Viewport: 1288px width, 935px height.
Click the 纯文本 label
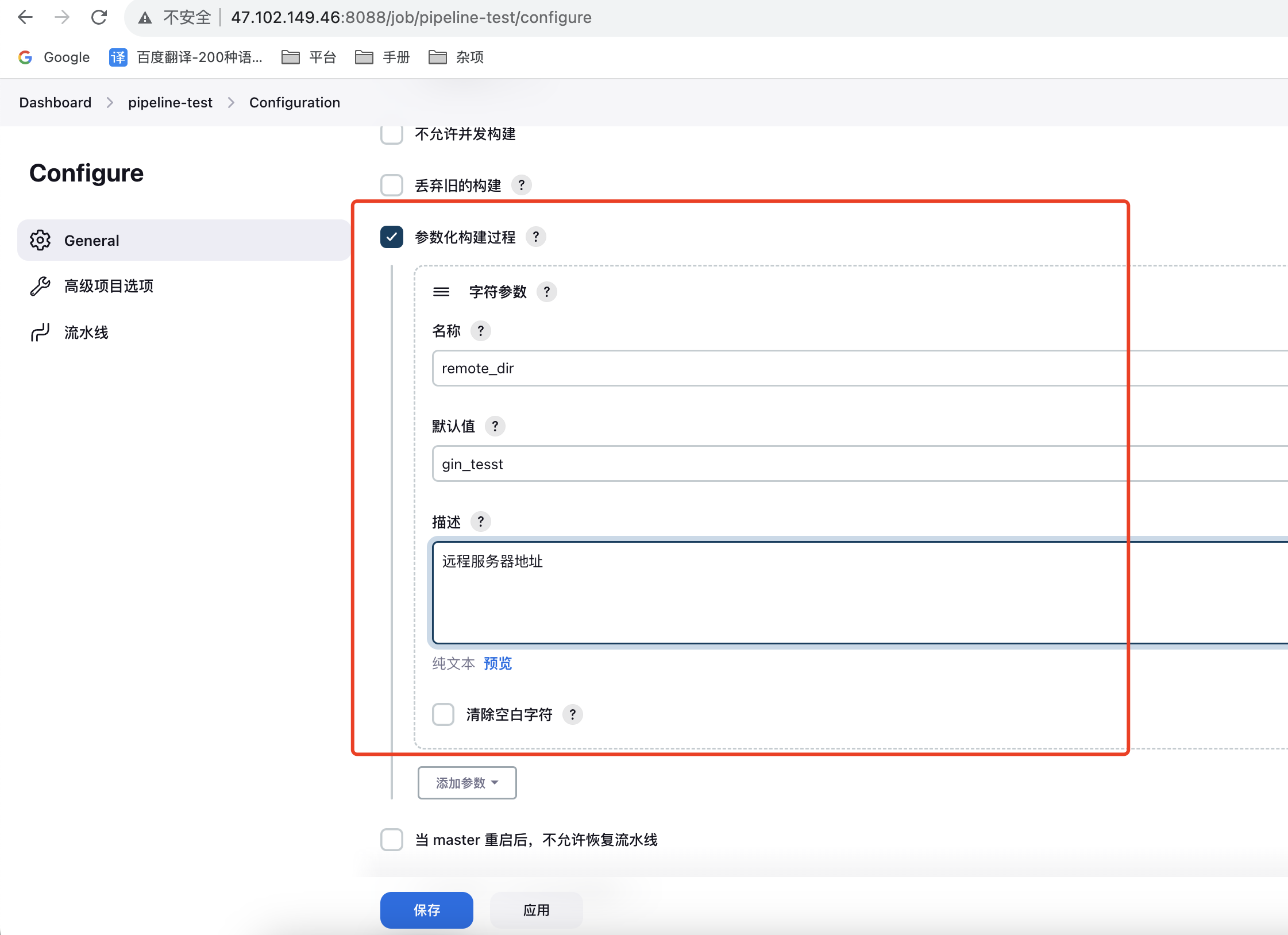tap(453, 663)
